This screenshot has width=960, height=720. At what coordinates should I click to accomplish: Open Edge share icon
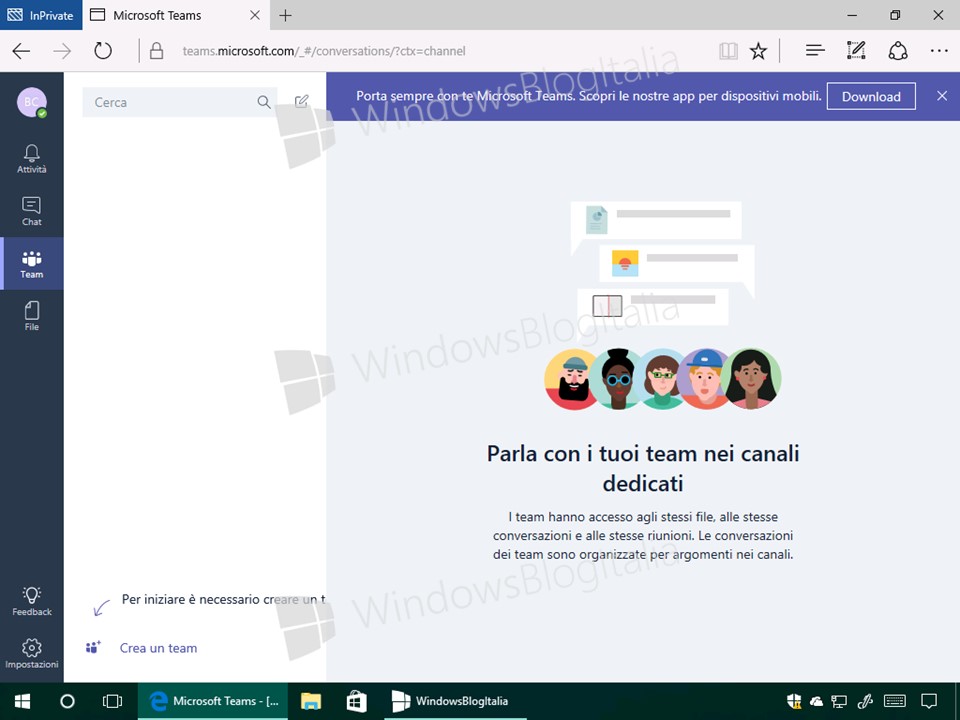pyautogui.click(x=898, y=51)
